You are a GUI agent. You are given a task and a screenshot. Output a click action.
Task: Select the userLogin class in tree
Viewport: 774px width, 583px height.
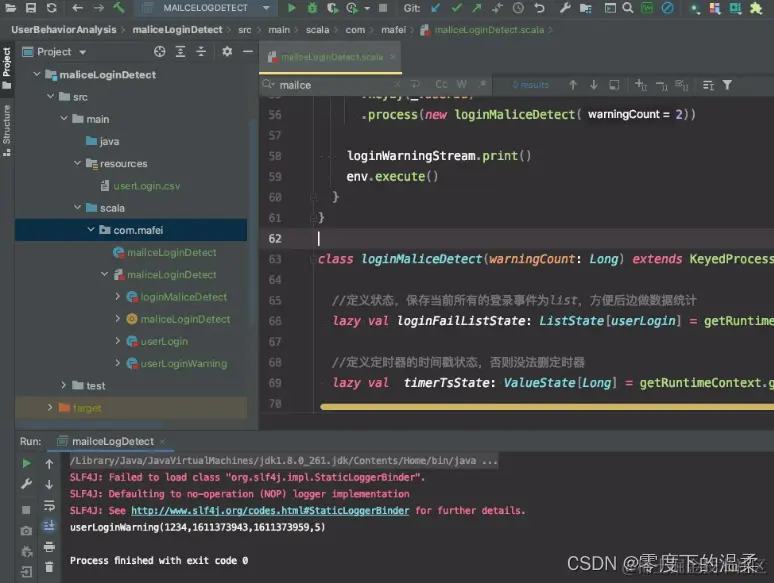click(157, 341)
